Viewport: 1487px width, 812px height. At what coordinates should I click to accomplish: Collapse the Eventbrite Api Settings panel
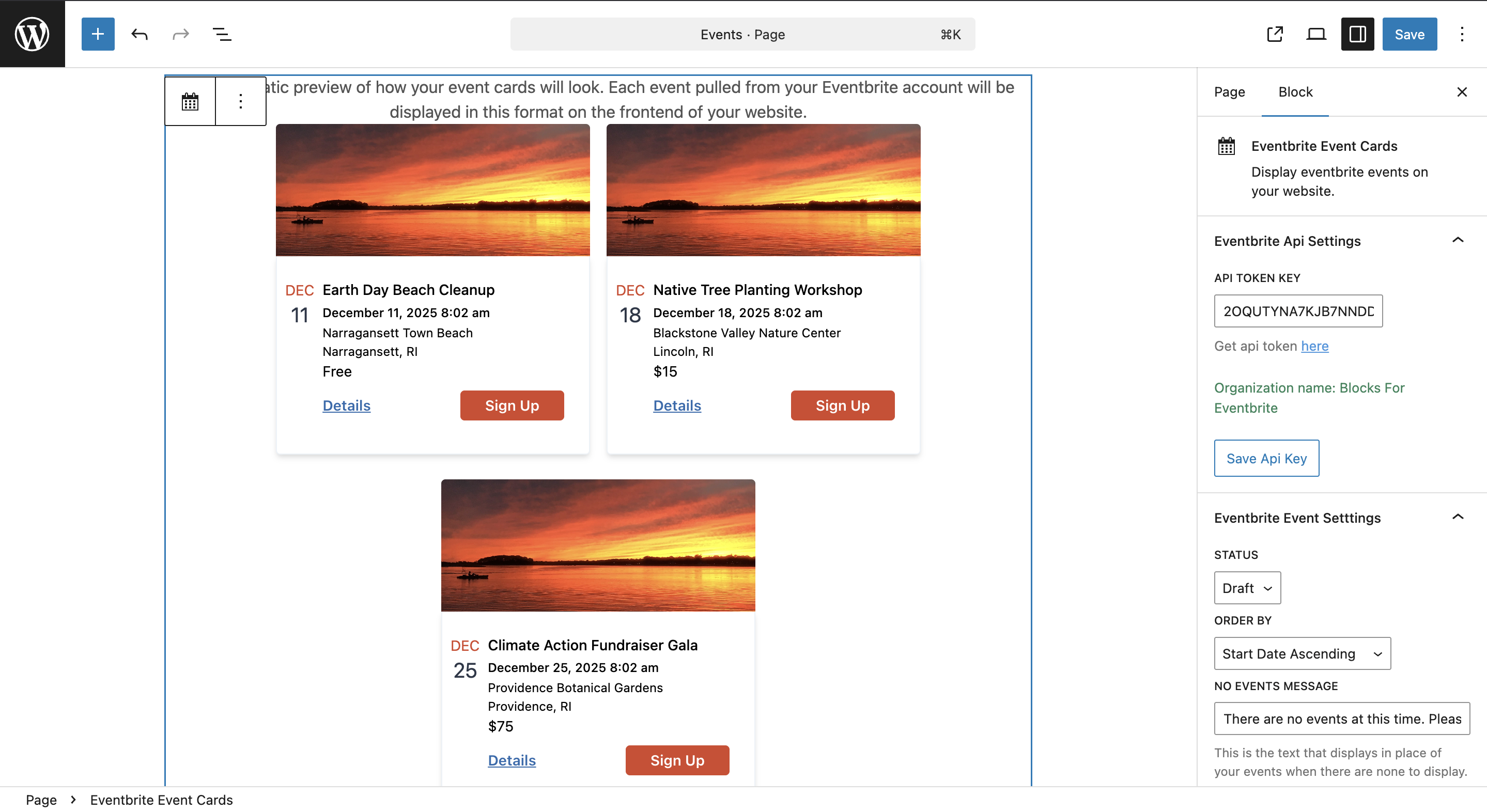(1458, 241)
